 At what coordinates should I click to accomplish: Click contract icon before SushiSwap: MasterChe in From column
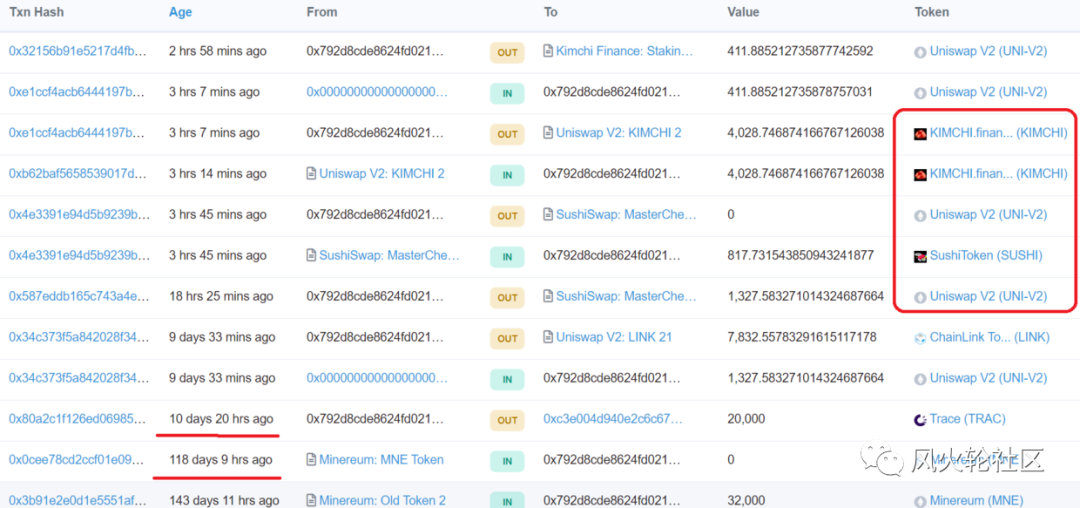point(311,255)
